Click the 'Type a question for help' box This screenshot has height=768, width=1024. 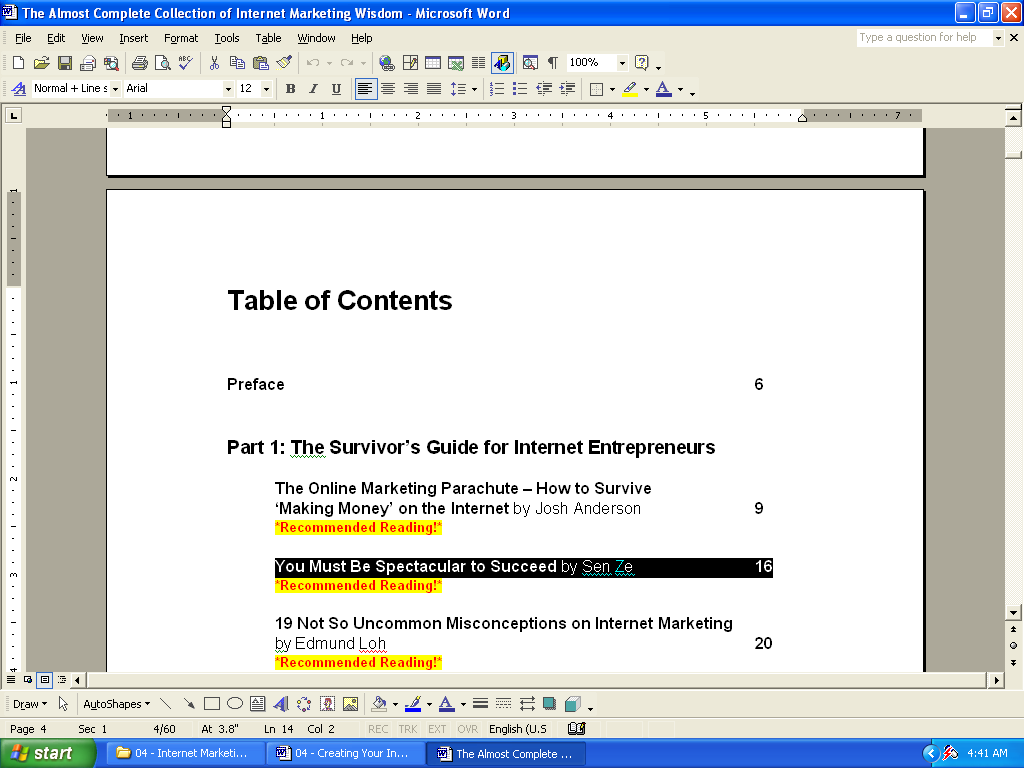click(924, 38)
